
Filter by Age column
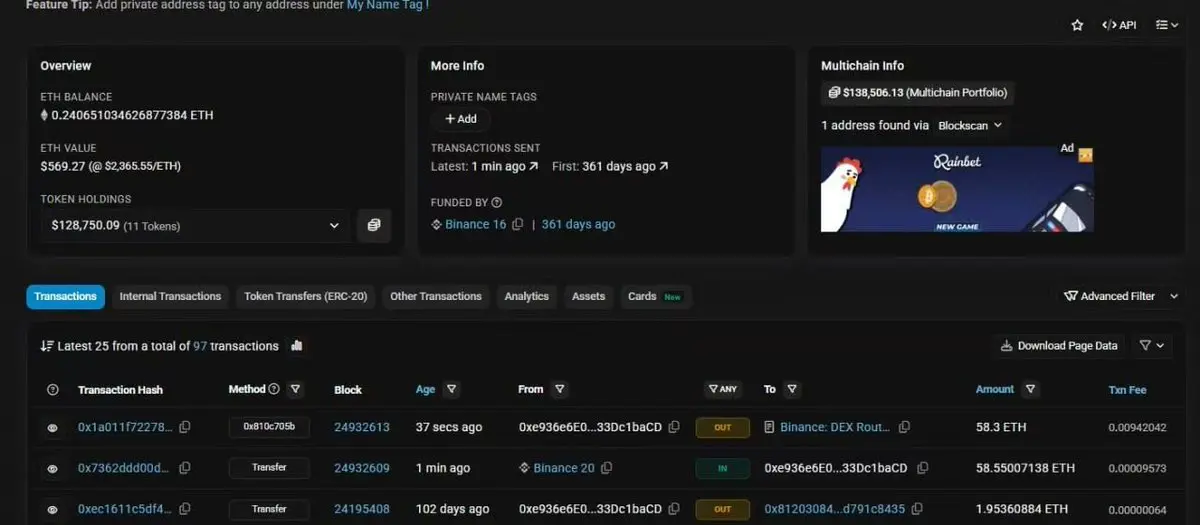pos(451,389)
